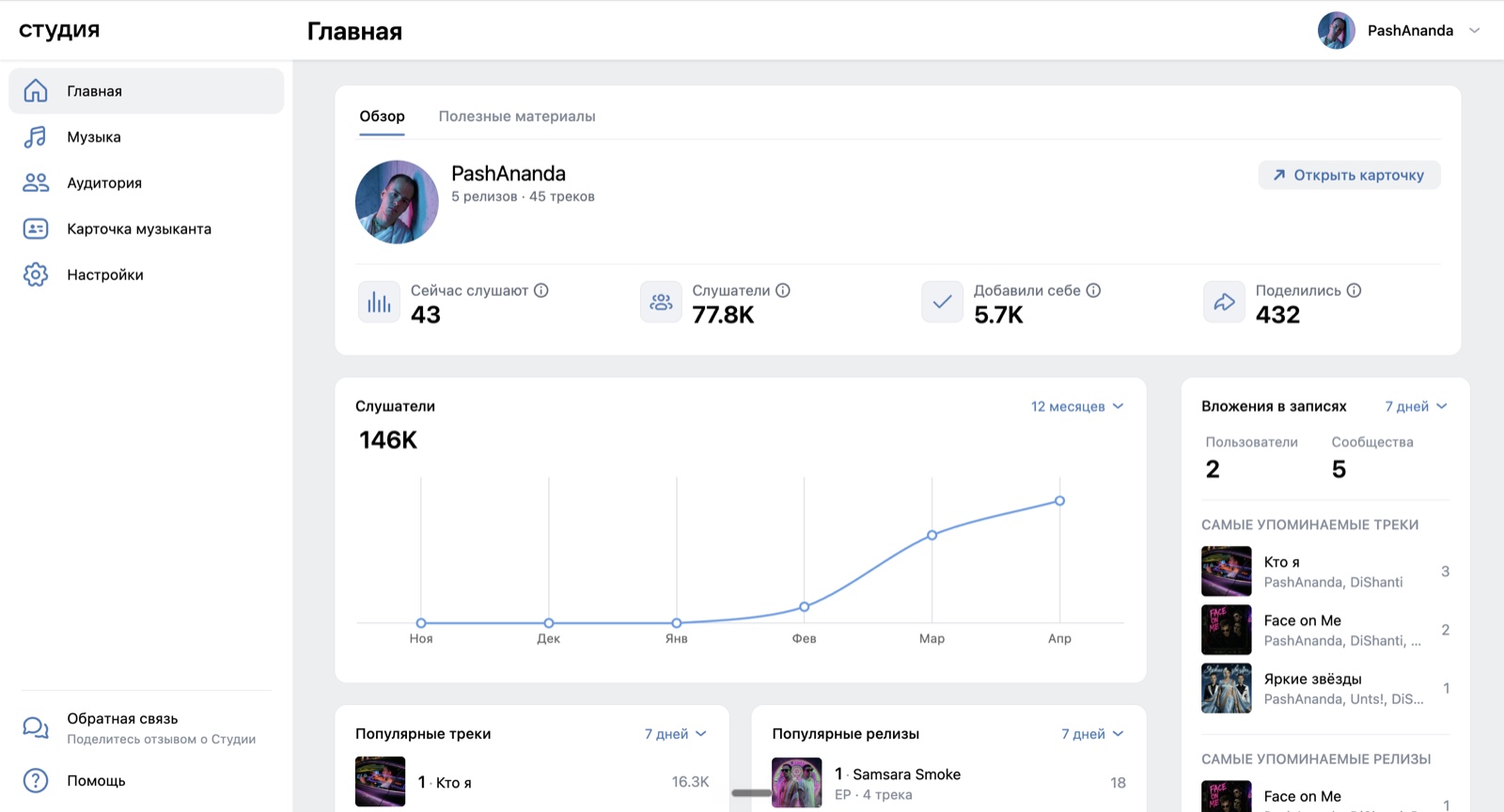This screenshot has width=1504, height=812.
Task: Open Аудитория in the sidebar
Action: pos(147,183)
